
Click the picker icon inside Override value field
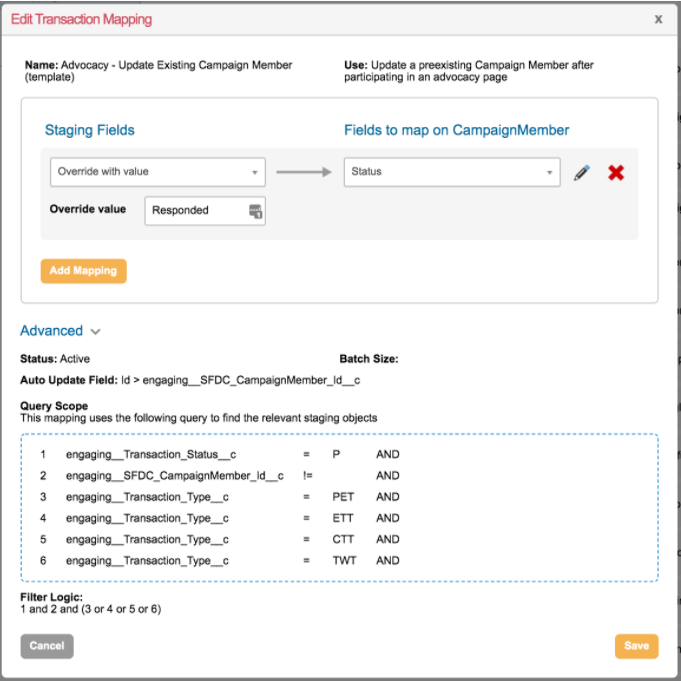click(x=255, y=211)
